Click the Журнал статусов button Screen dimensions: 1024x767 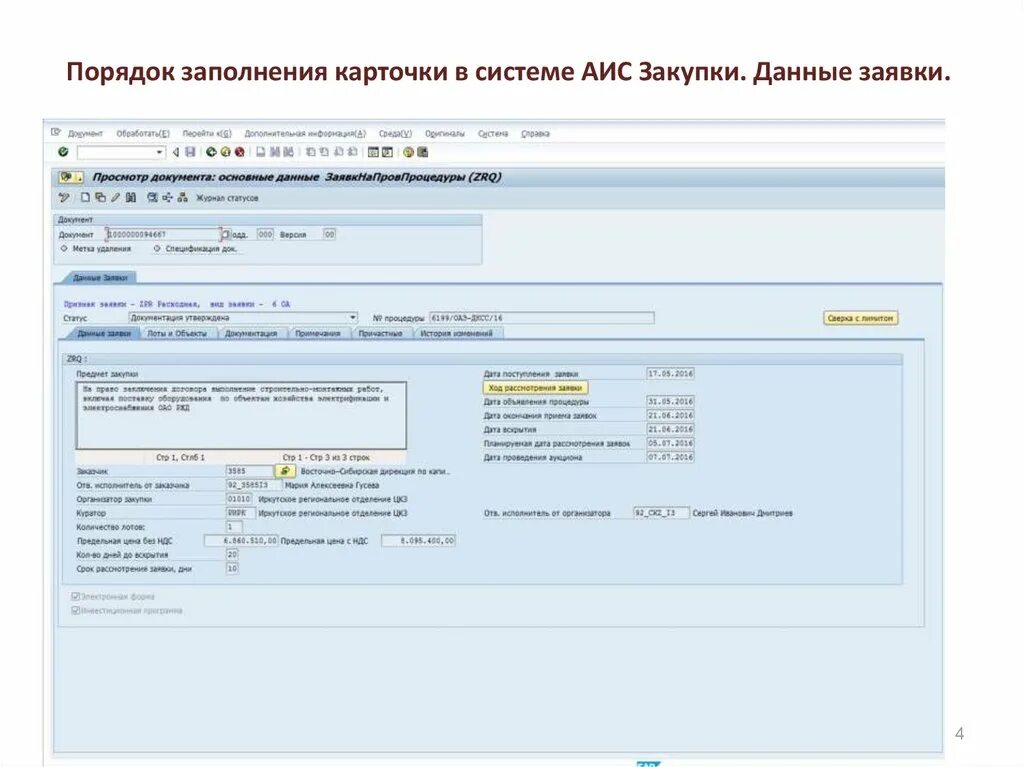coord(227,198)
